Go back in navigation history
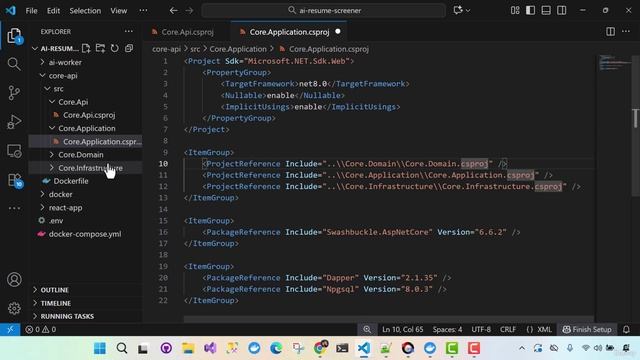Screen dimensions: 640x360 [x=173, y=11]
